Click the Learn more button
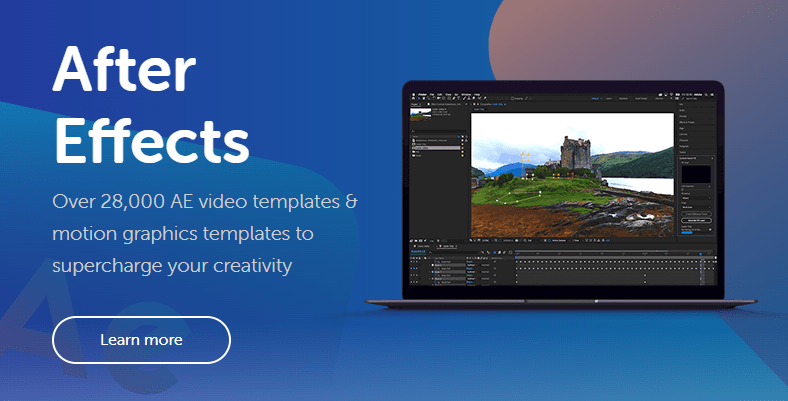The image size is (788, 401). tap(141, 340)
